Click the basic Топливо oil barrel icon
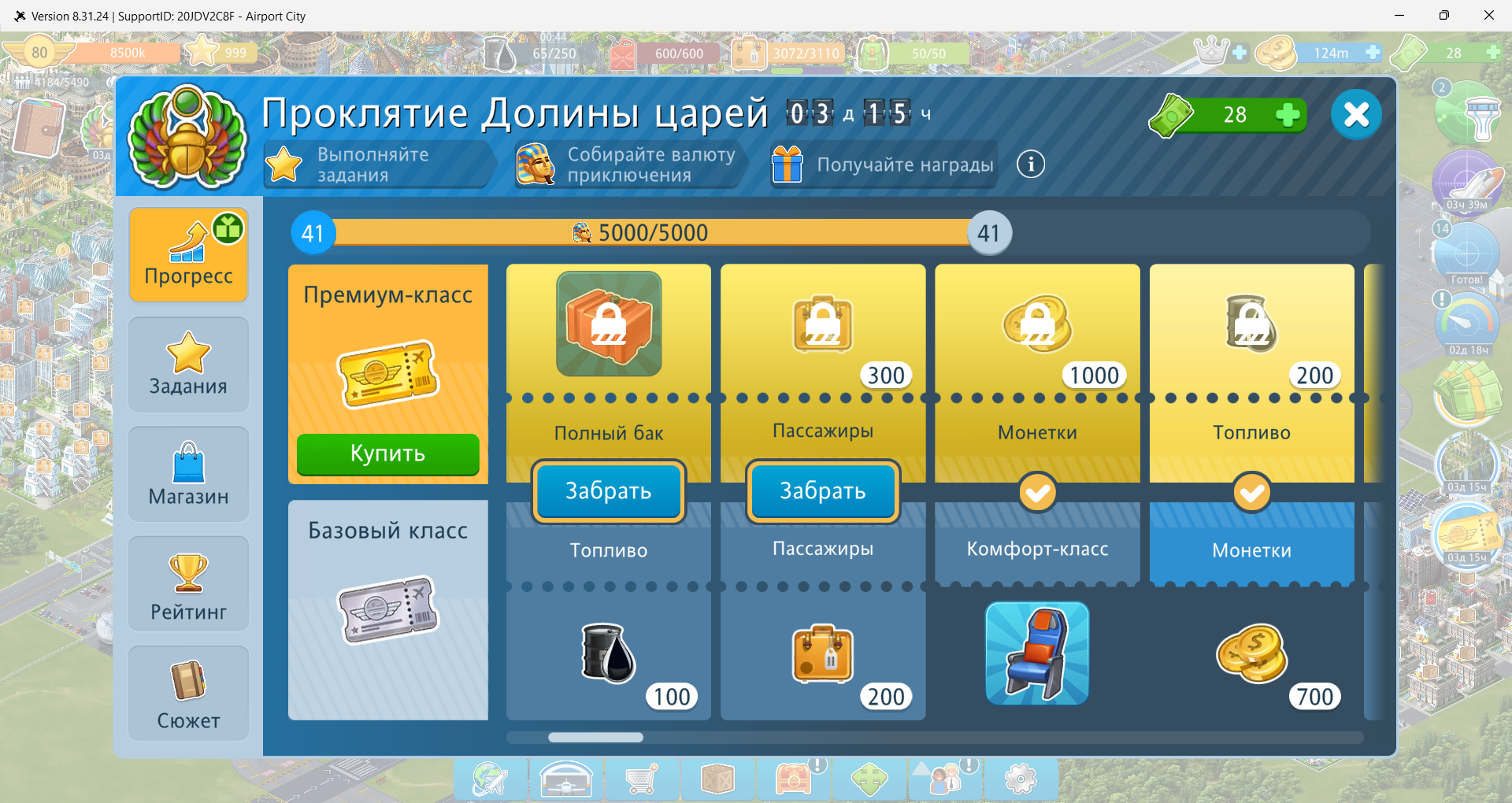 608,653
